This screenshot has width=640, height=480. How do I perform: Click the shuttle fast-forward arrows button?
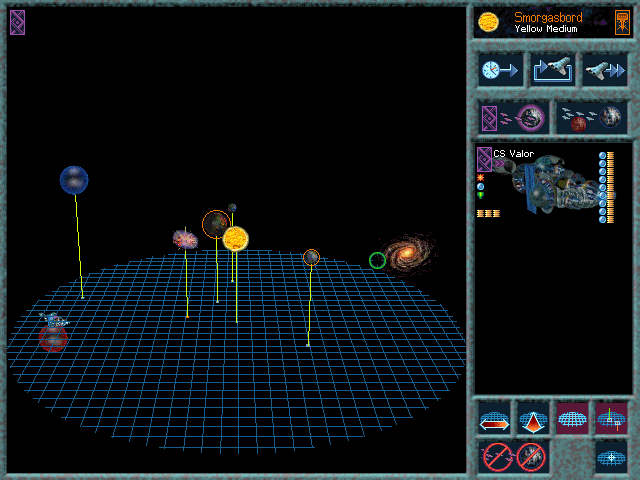tap(604, 70)
